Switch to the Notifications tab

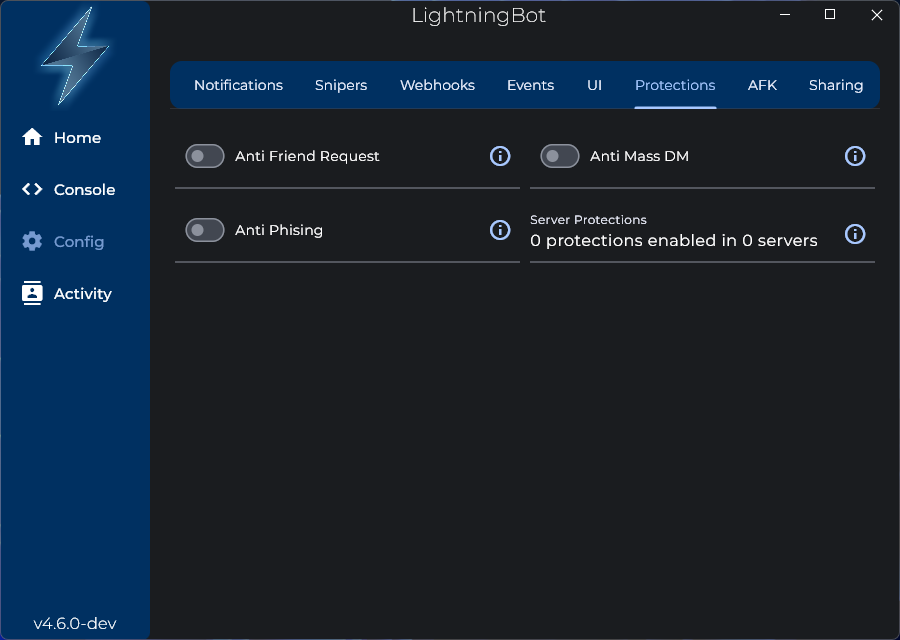[238, 85]
